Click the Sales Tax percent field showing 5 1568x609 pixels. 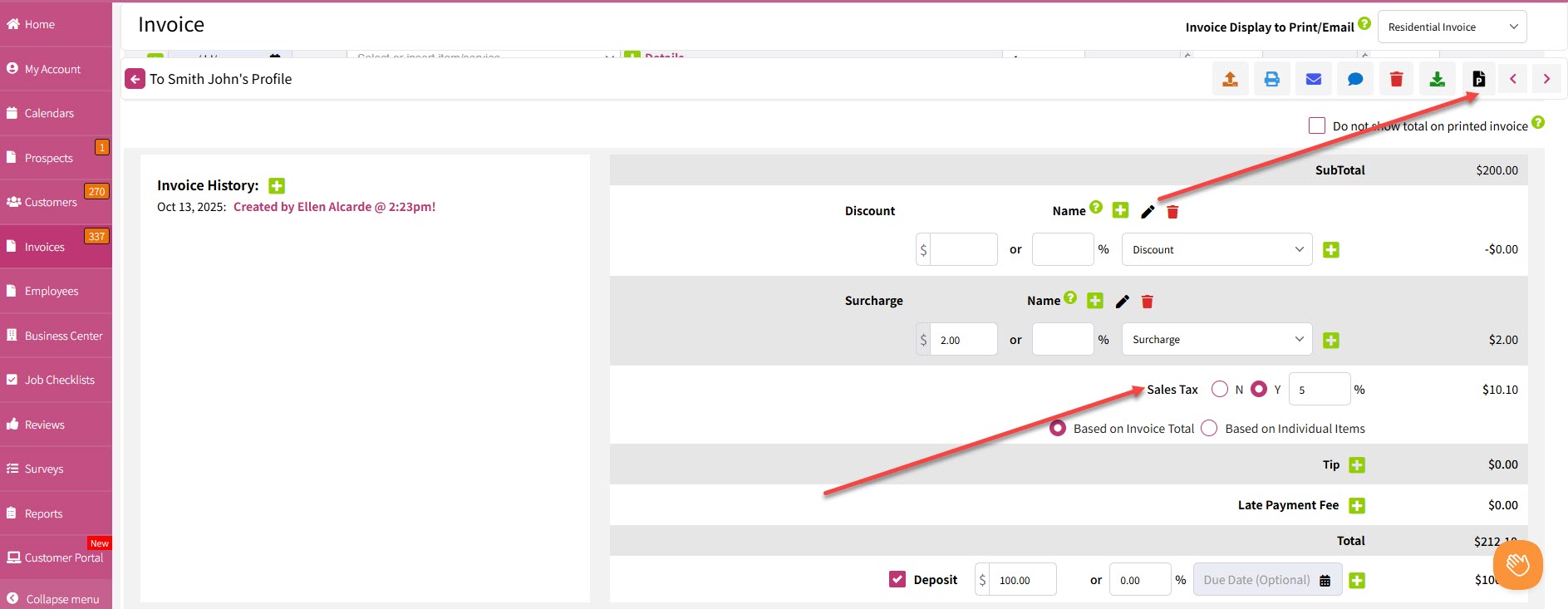(x=1320, y=389)
